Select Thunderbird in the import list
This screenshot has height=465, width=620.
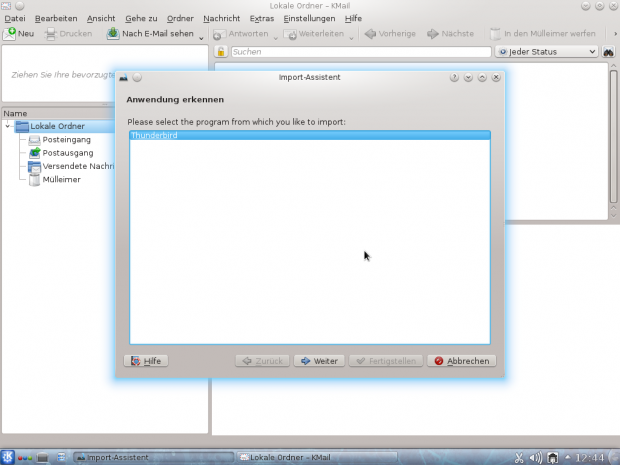click(x=310, y=135)
